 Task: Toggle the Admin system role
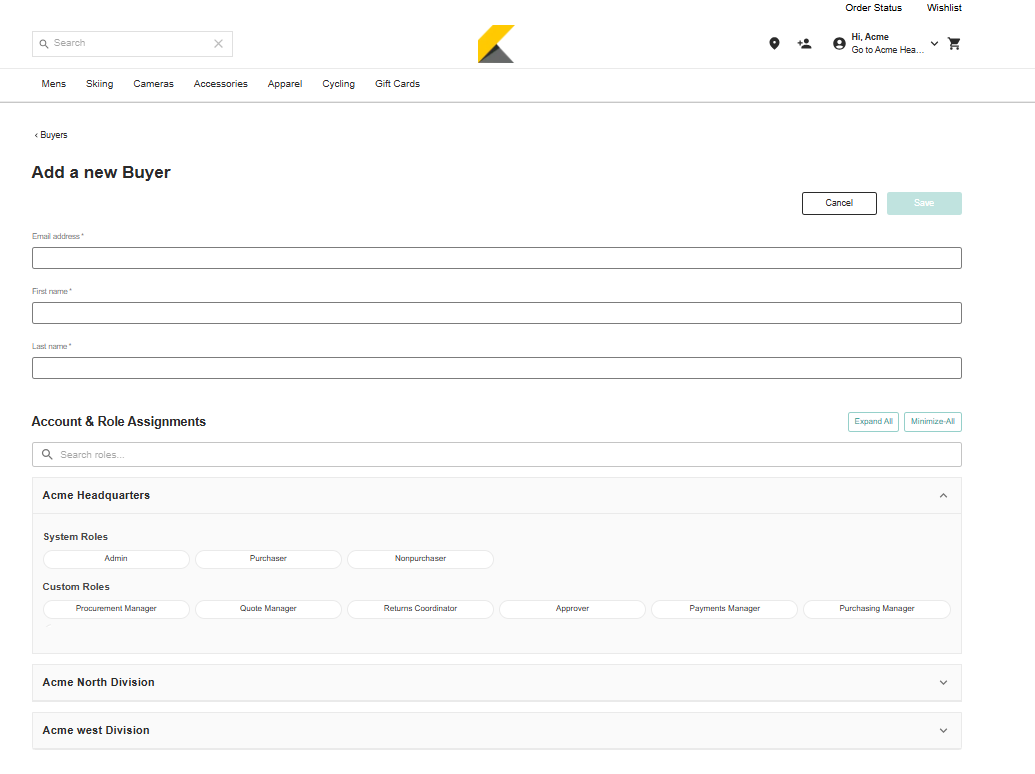click(116, 559)
